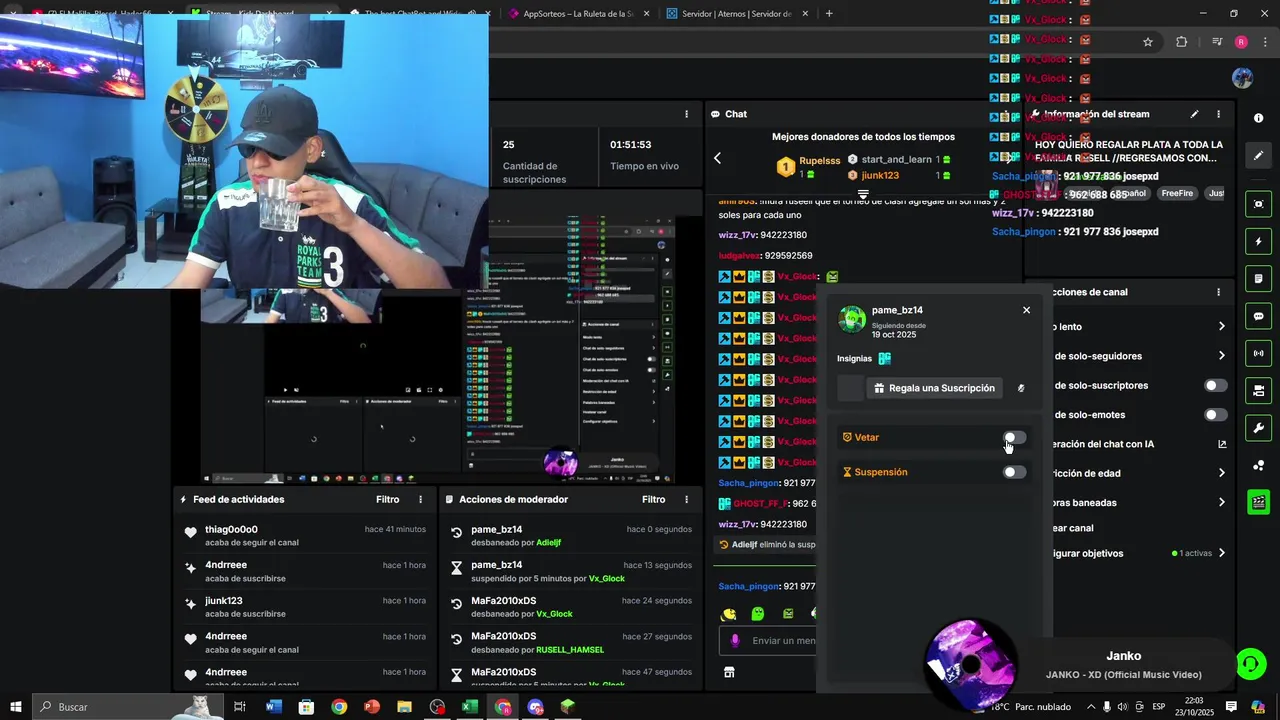Click mute icon beside Regala una Suscripción
This screenshot has height=720, width=1280.
1021,388
